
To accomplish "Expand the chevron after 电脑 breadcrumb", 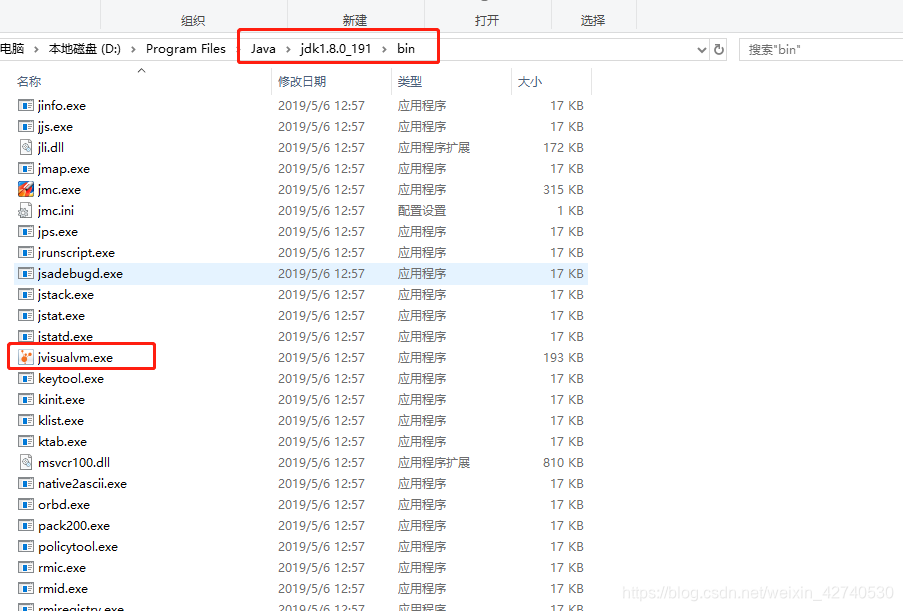I will 36,49.
